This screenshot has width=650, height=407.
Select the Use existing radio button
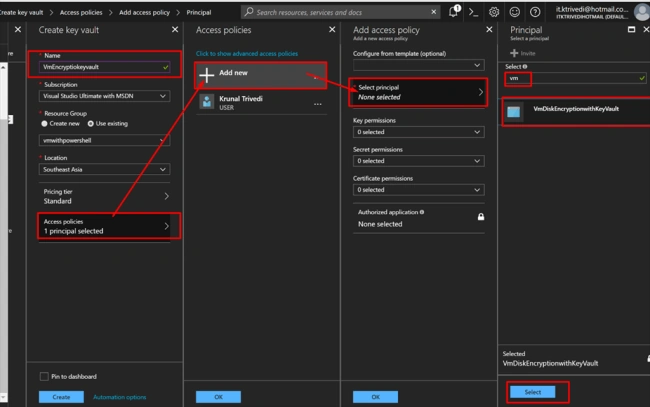click(x=90, y=124)
